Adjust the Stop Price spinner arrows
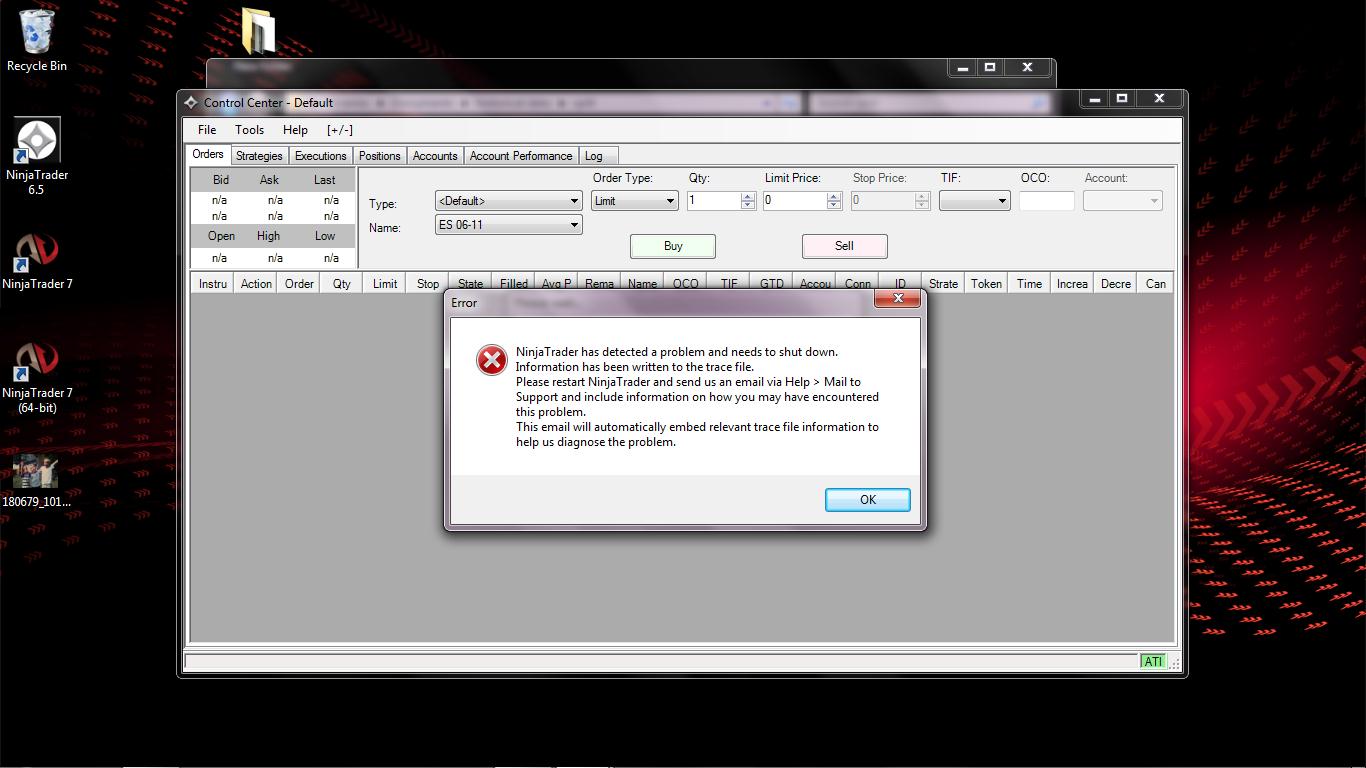Image resolution: width=1366 pixels, height=768 pixels. coord(923,201)
